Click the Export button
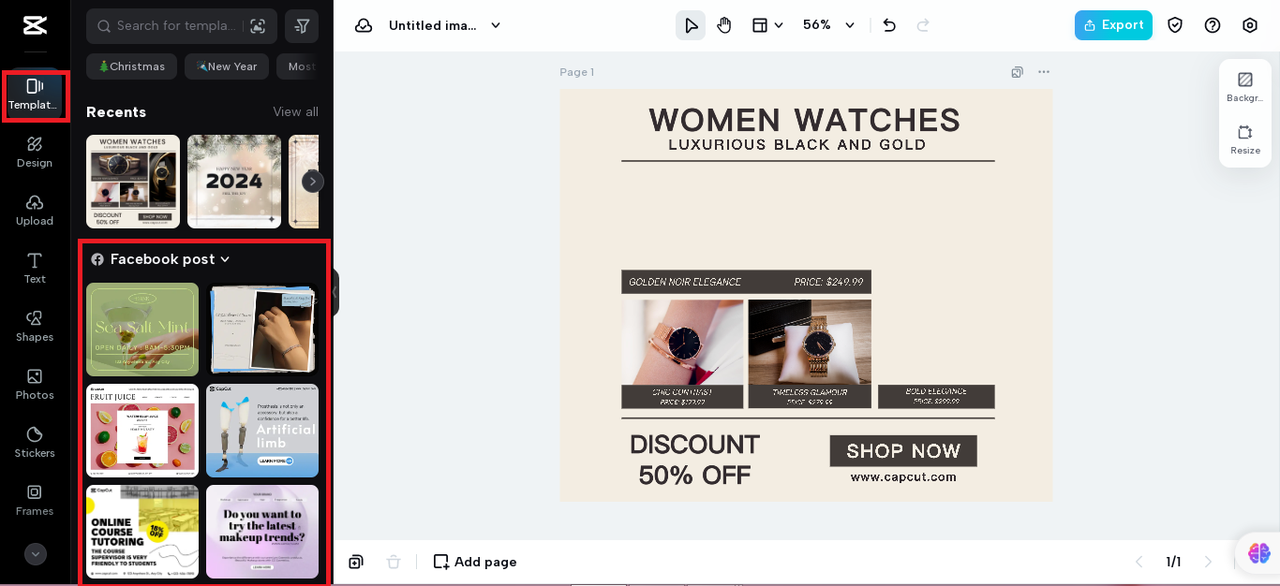The image size is (1280, 586). [1113, 25]
